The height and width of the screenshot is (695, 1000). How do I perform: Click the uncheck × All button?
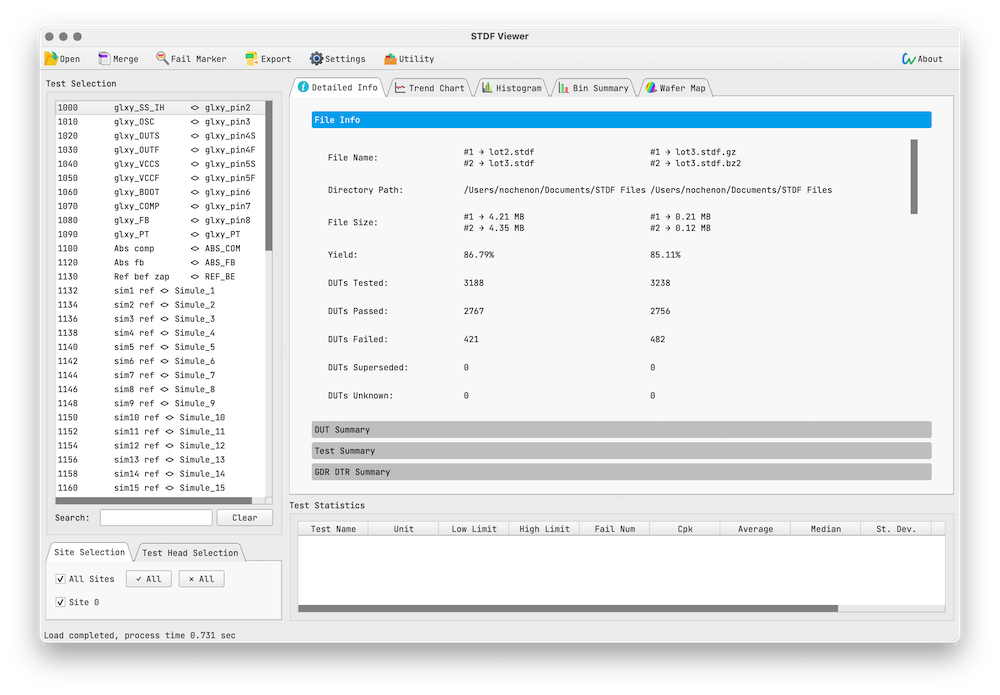[x=202, y=579]
